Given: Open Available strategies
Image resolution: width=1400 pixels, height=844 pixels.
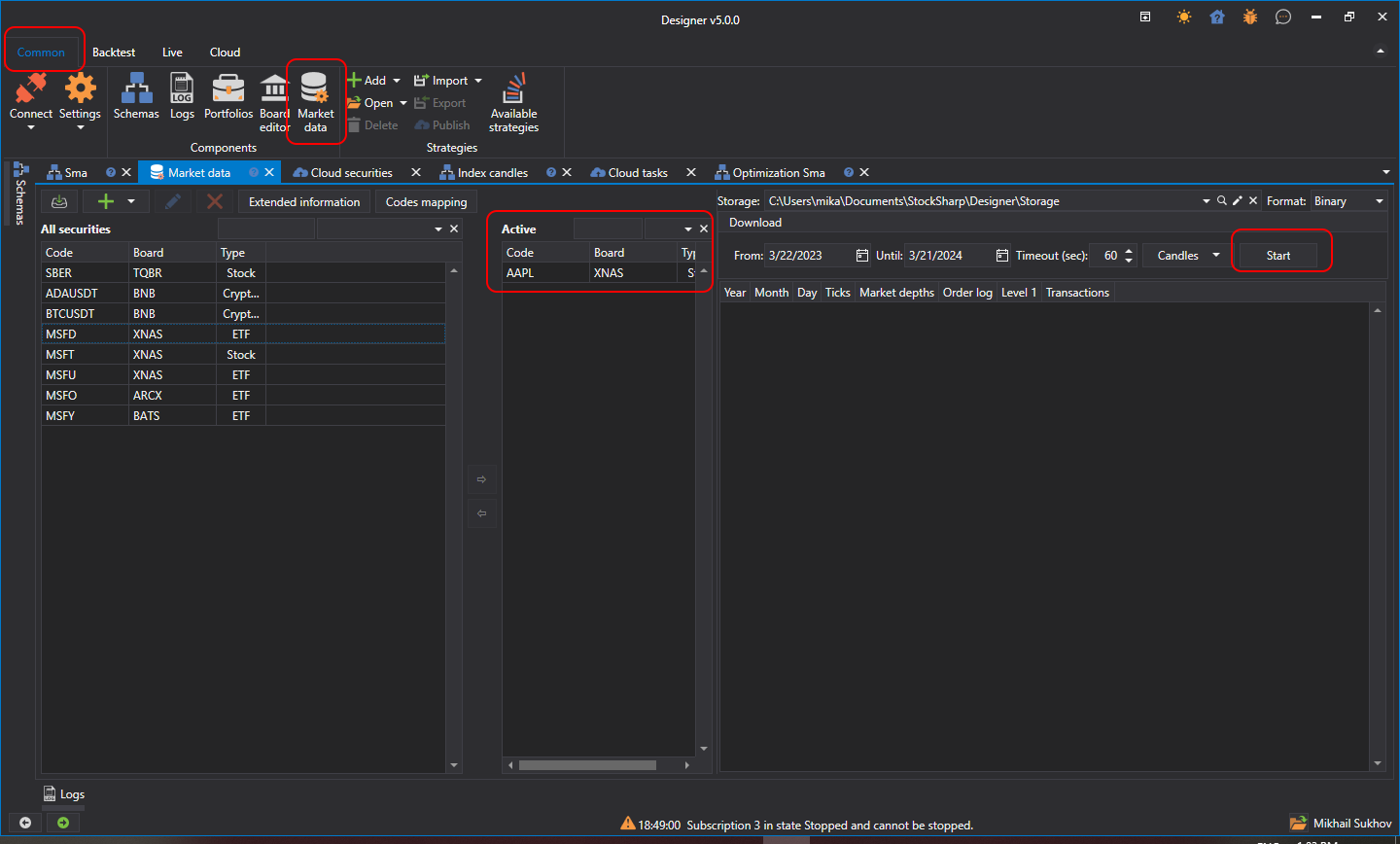Looking at the screenshot, I should (x=513, y=103).
